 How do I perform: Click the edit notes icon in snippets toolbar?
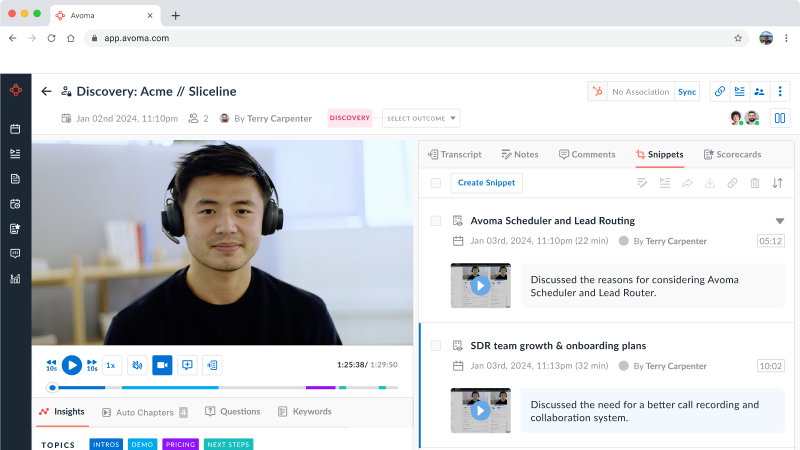(x=642, y=183)
